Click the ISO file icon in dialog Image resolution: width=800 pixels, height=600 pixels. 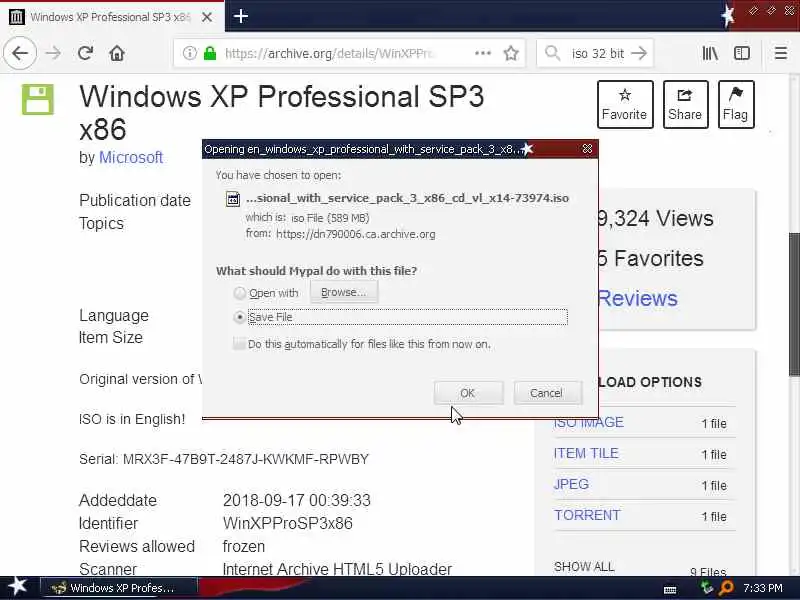[x=233, y=199]
